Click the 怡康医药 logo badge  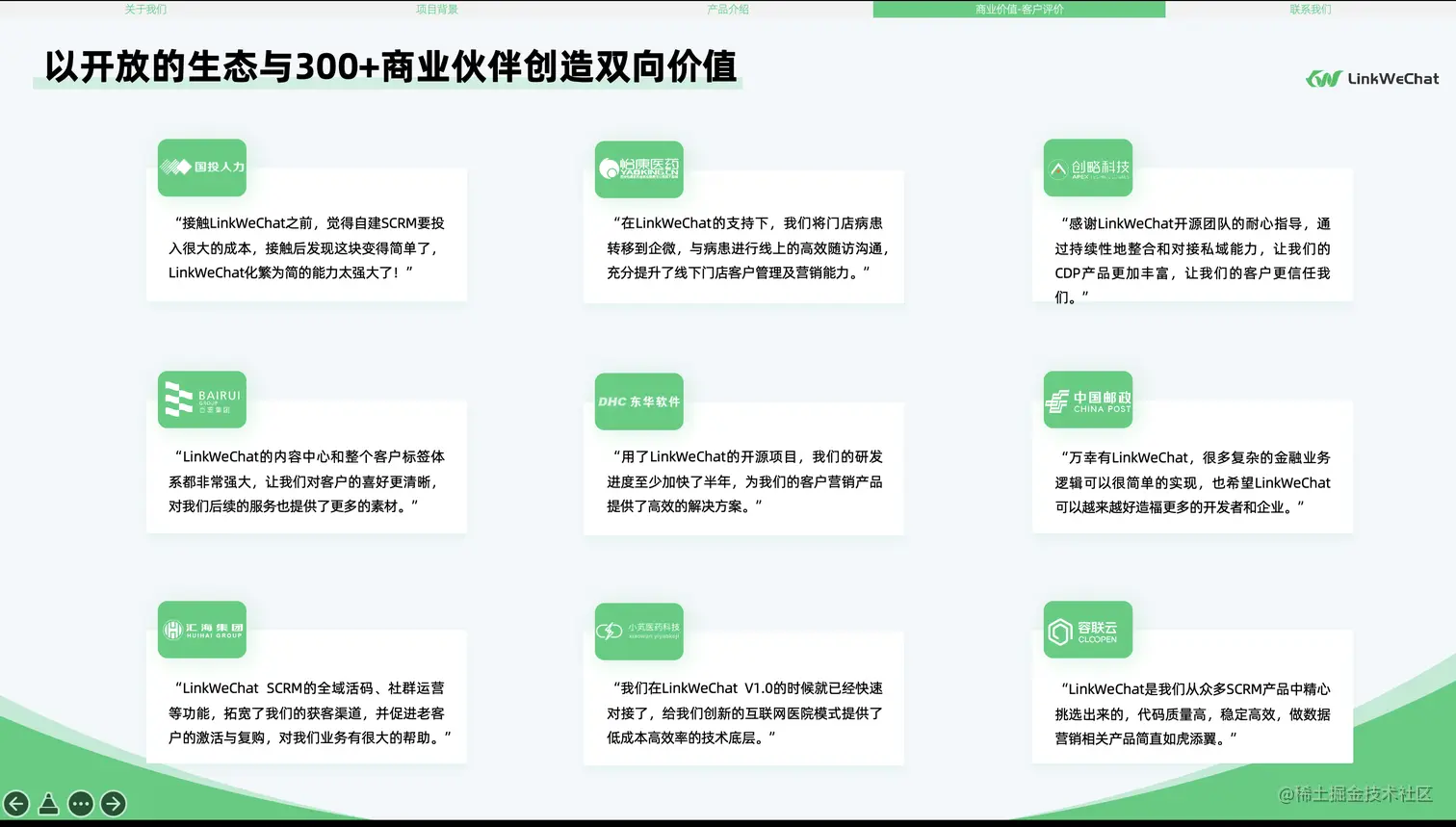point(639,169)
